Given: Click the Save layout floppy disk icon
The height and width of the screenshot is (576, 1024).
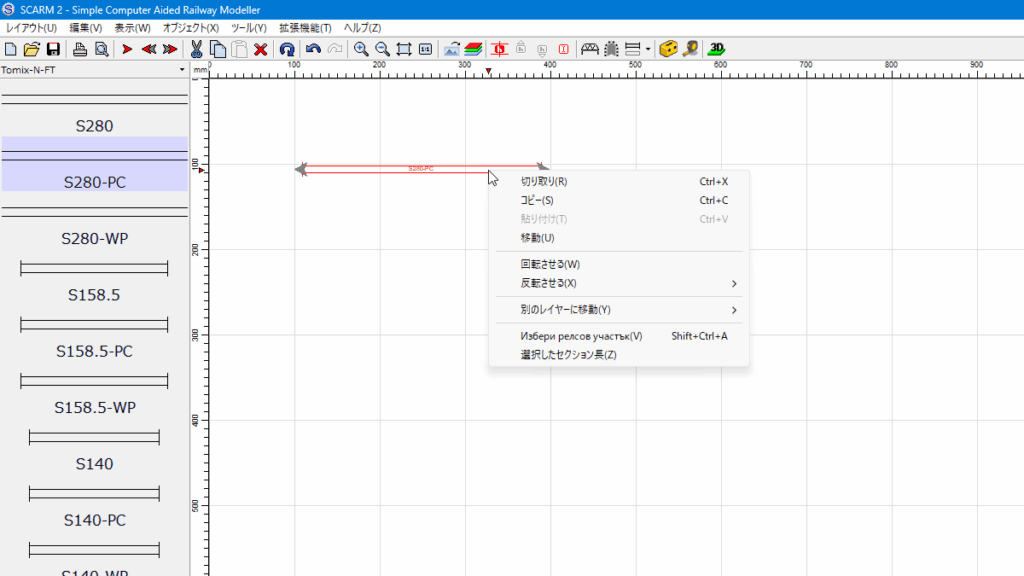Looking at the screenshot, I should [53, 49].
